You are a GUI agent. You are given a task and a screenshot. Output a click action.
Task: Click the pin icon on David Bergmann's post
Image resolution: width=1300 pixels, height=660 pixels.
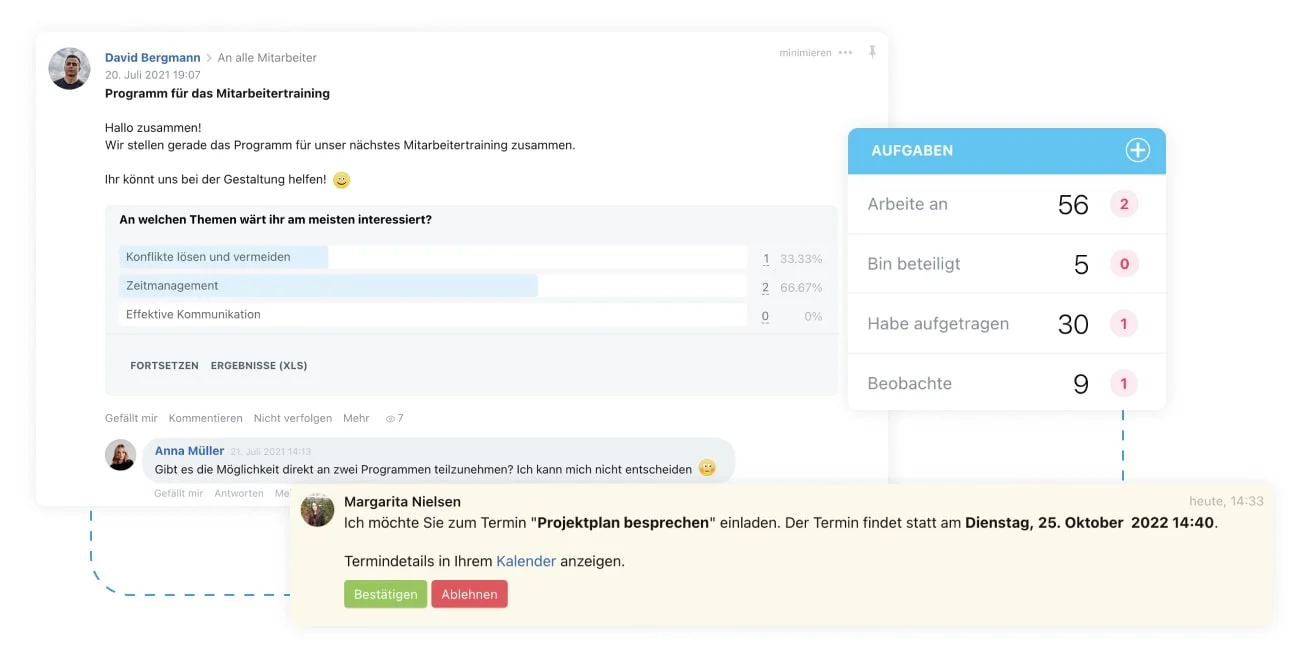[872, 52]
